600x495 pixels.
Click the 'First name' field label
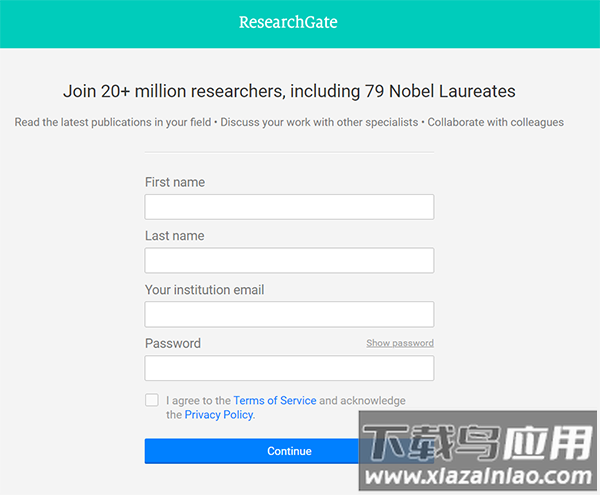tap(175, 182)
